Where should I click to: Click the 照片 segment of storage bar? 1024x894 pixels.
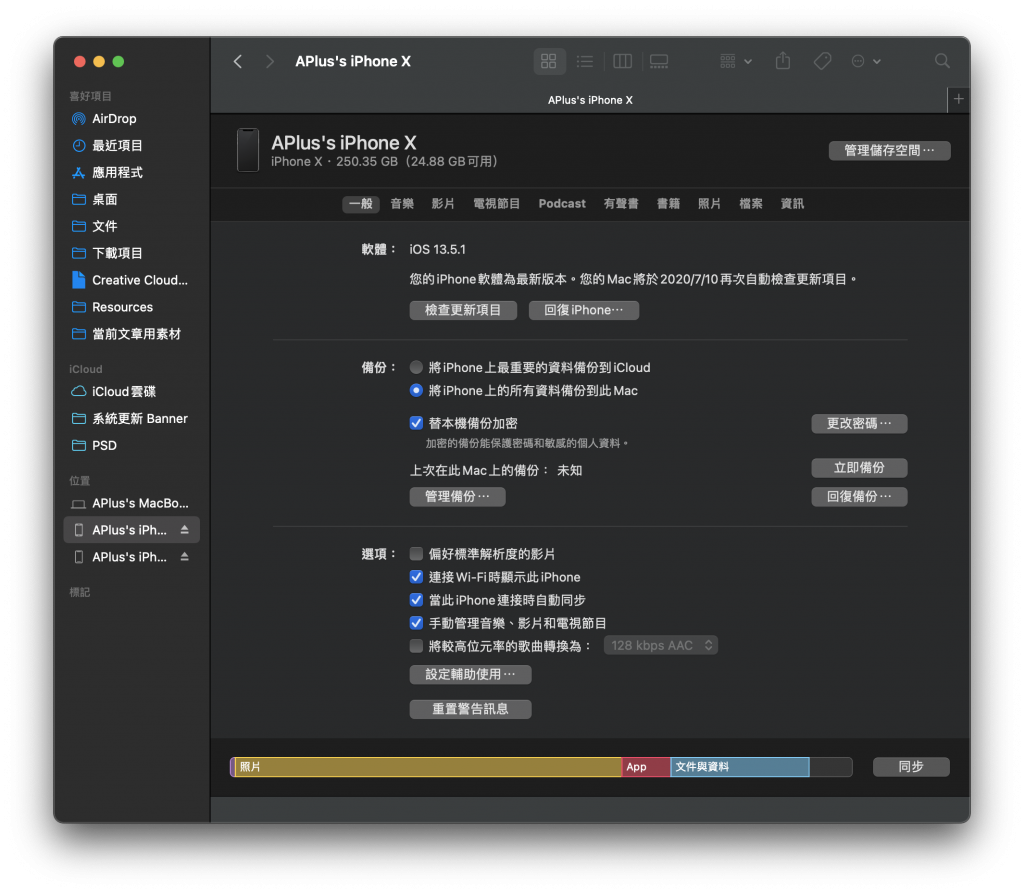[427, 767]
